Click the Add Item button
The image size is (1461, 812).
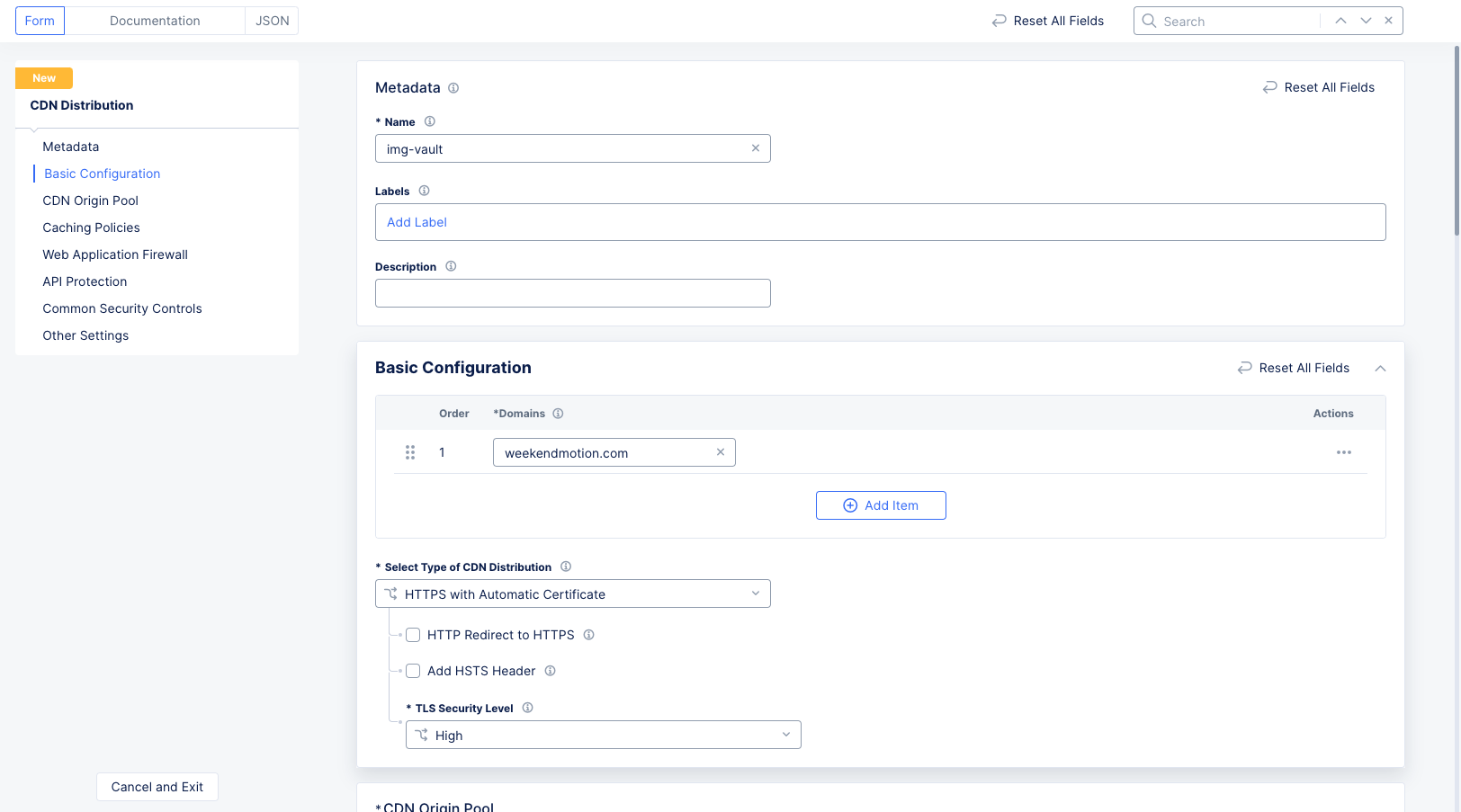880,505
